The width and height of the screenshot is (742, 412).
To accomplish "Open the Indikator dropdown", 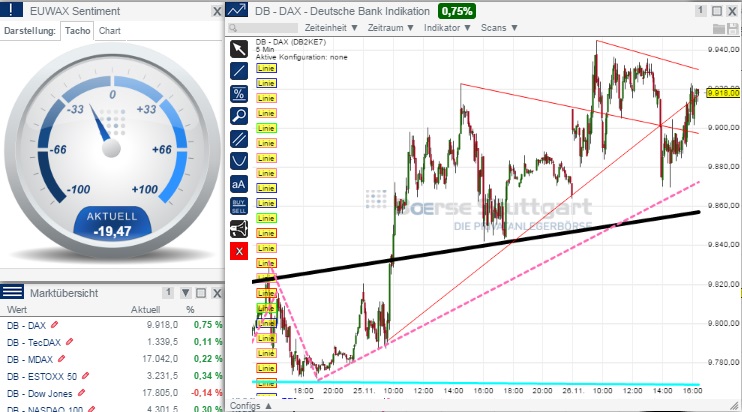I will (x=447, y=28).
